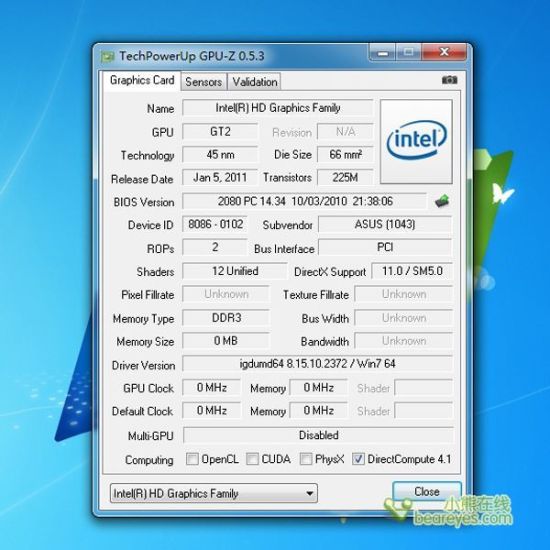
Task: Click the Driver Version field value
Action: (317, 364)
